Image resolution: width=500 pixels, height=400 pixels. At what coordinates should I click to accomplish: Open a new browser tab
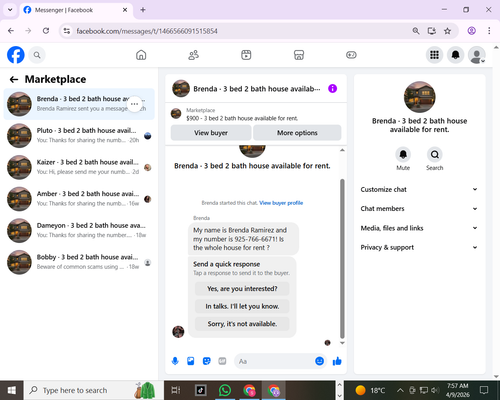(143, 10)
